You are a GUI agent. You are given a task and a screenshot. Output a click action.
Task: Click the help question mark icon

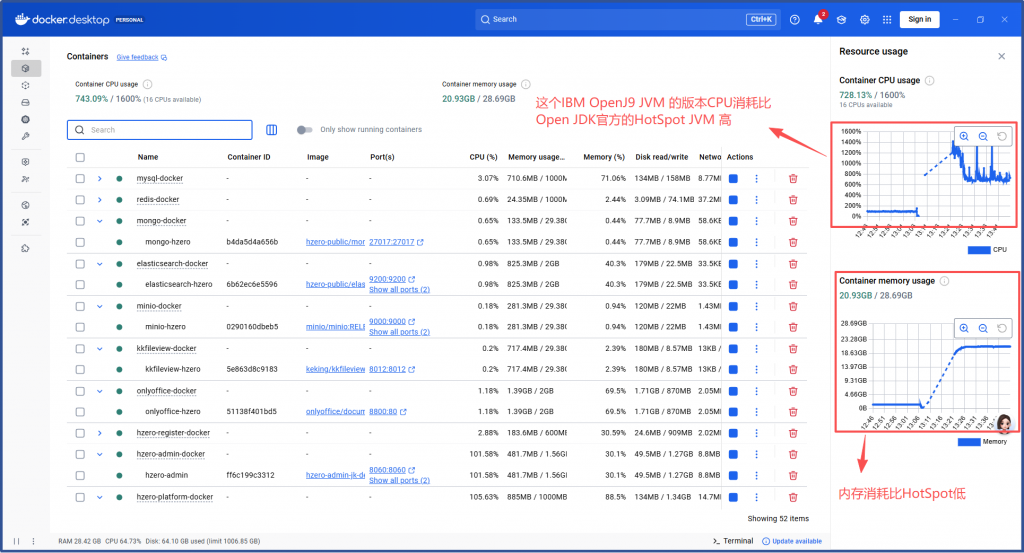coord(794,19)
